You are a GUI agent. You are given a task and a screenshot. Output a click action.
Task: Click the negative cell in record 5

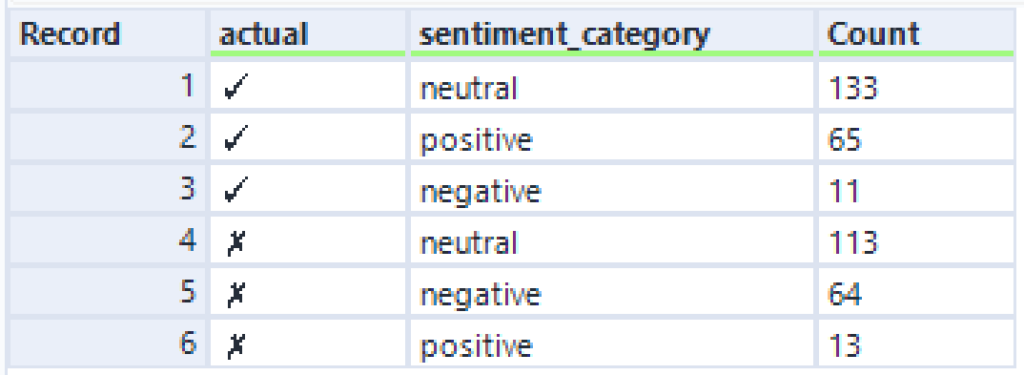(611, 292)
